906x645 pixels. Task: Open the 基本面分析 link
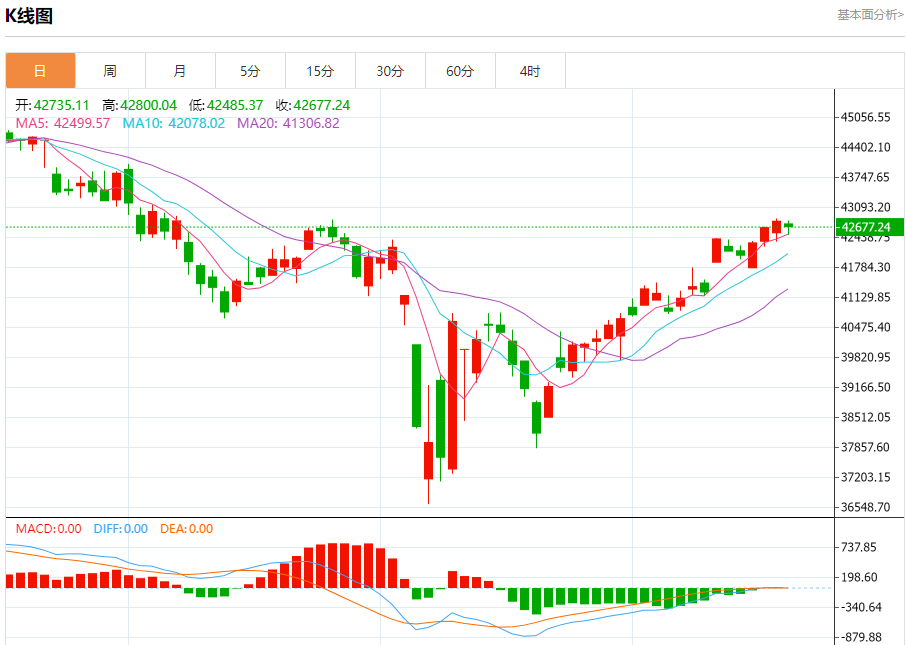click(870, 15)
